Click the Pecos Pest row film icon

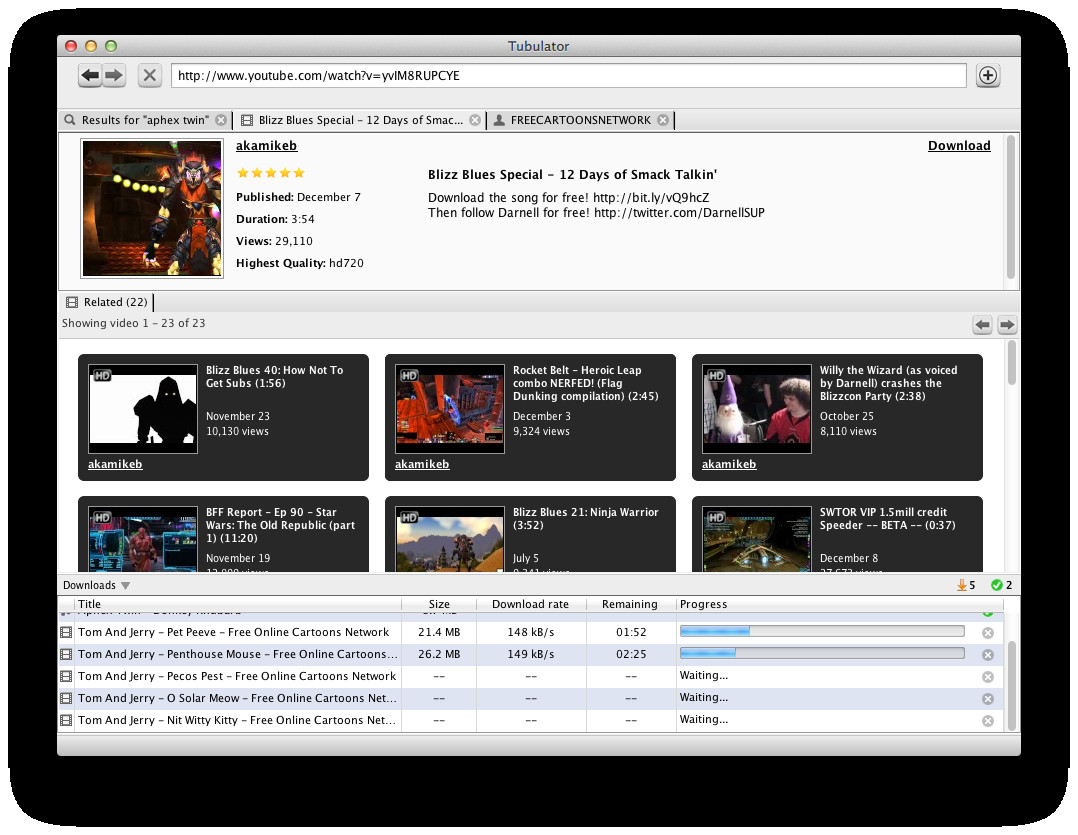point(66,676)
